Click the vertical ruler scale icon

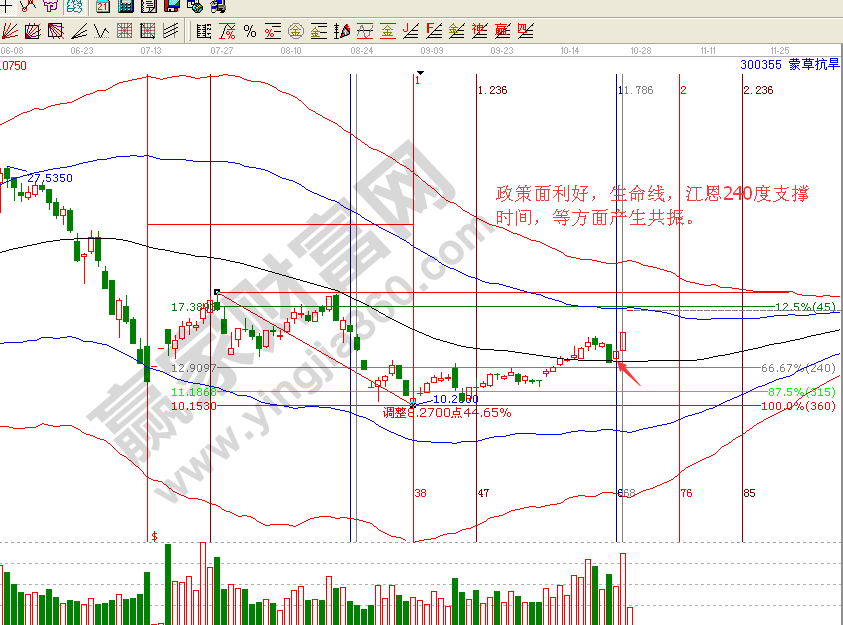click(203, 31)
